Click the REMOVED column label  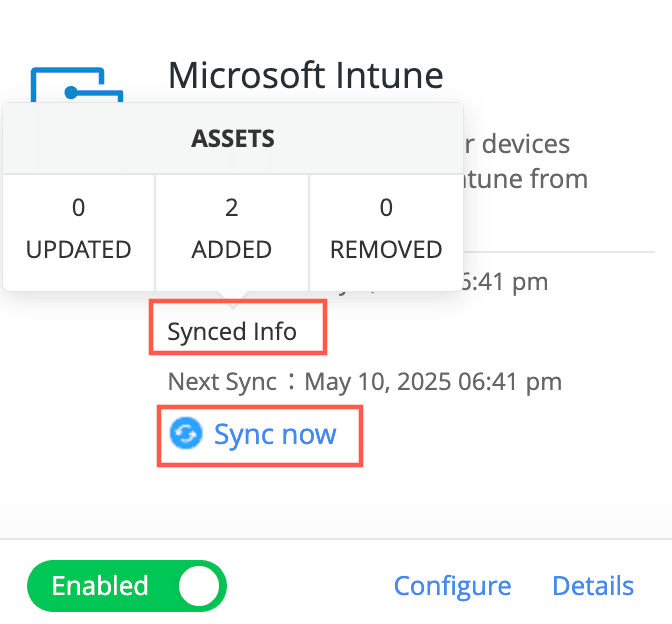[386, 249]
